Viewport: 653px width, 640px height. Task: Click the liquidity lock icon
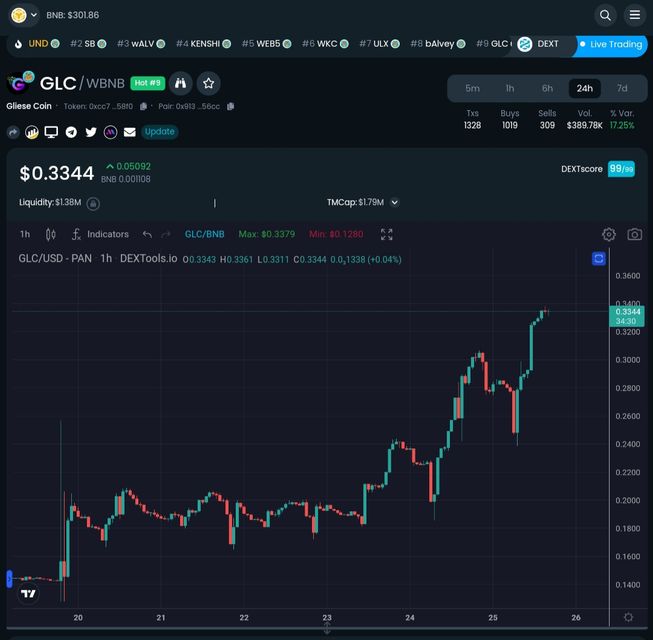[x=93, y=204]
